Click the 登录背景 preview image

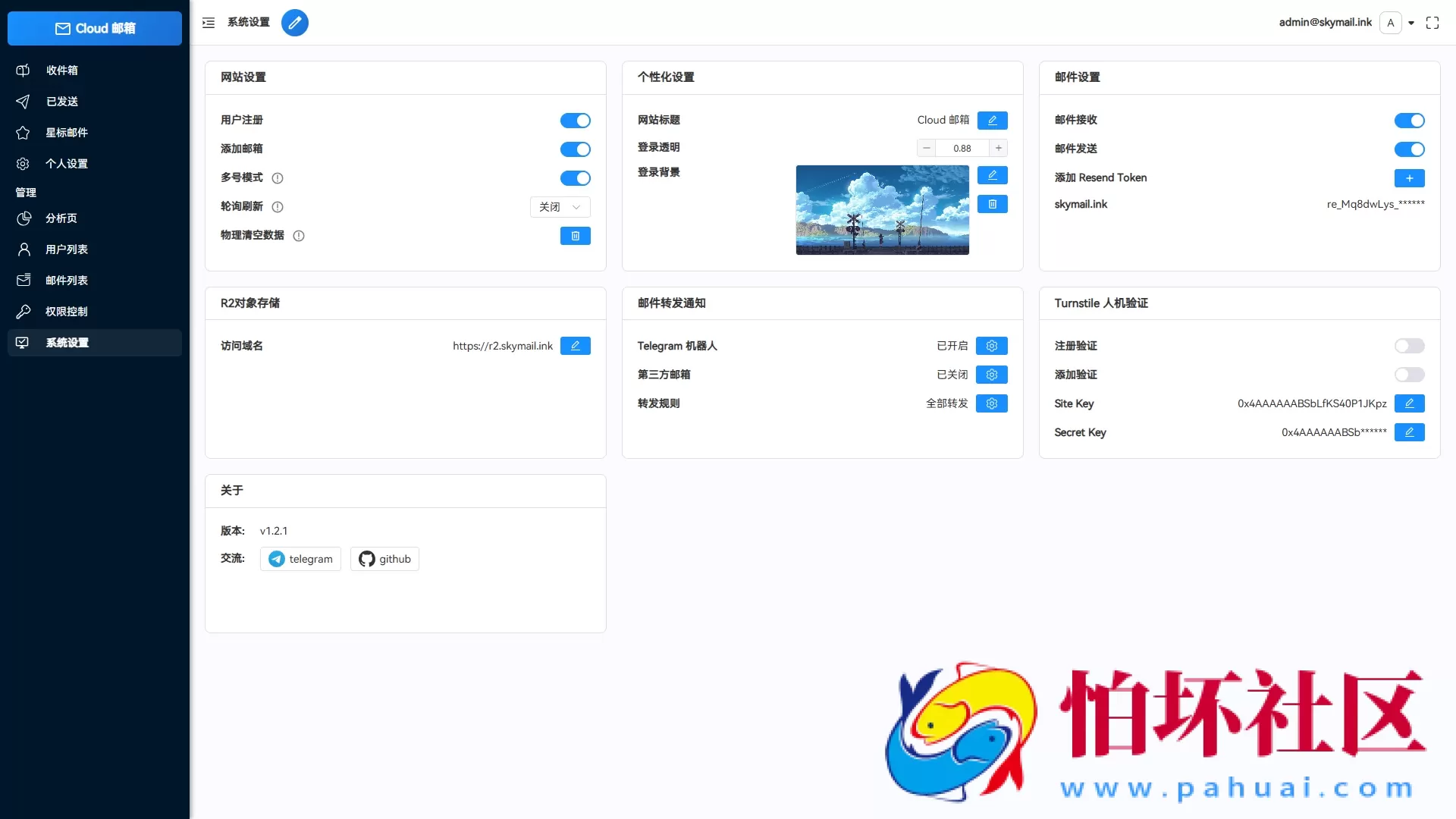tap(882, 210)
